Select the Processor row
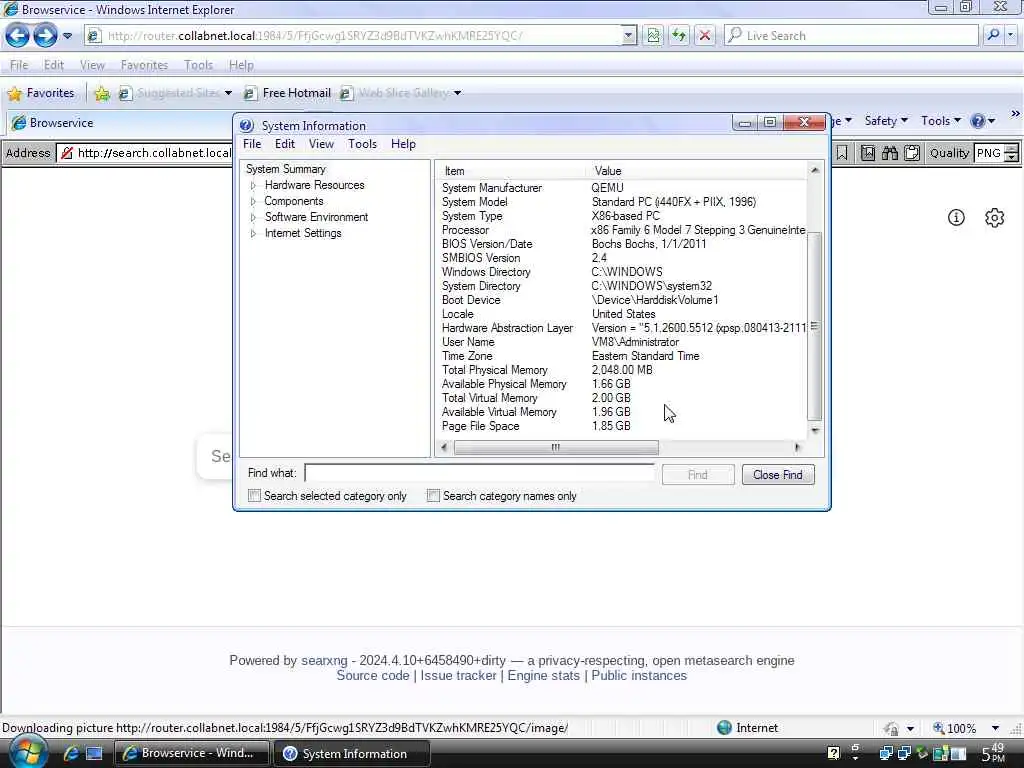1024x768 pixels. coord(622,230)
